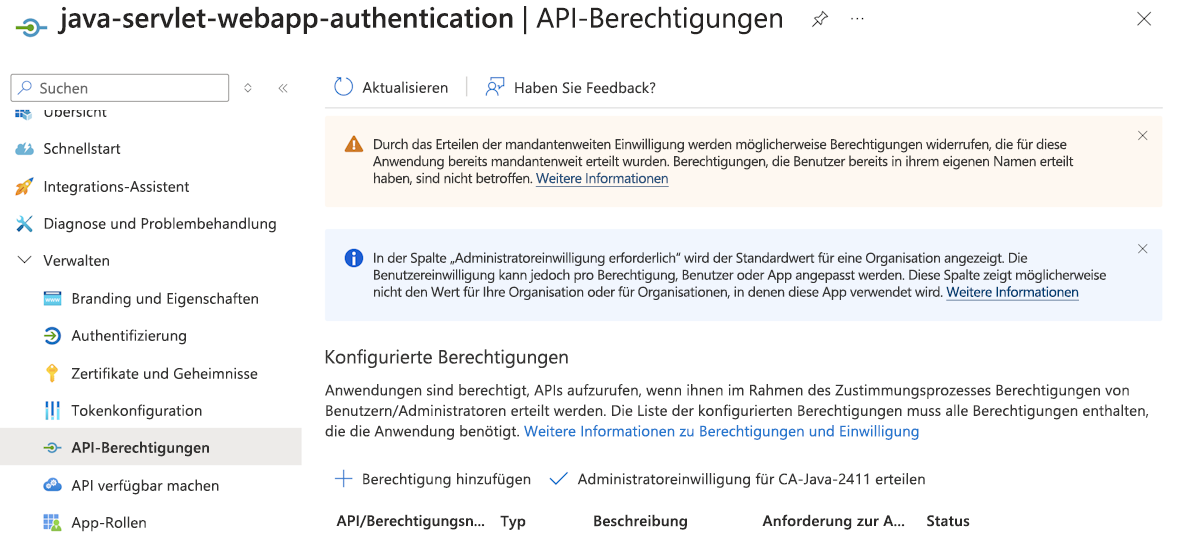
Task: Click the App-Rollen grid icon
Action: 53,522
